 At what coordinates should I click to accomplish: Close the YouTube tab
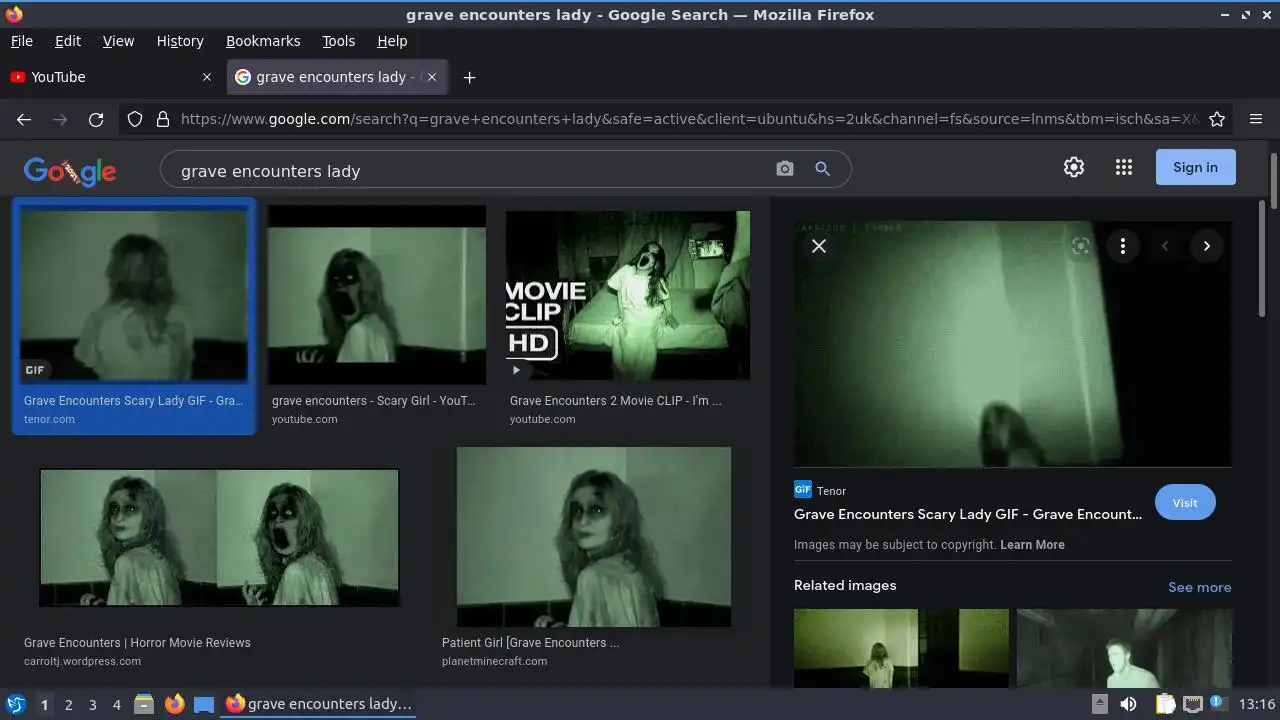(x=207, y=77)
